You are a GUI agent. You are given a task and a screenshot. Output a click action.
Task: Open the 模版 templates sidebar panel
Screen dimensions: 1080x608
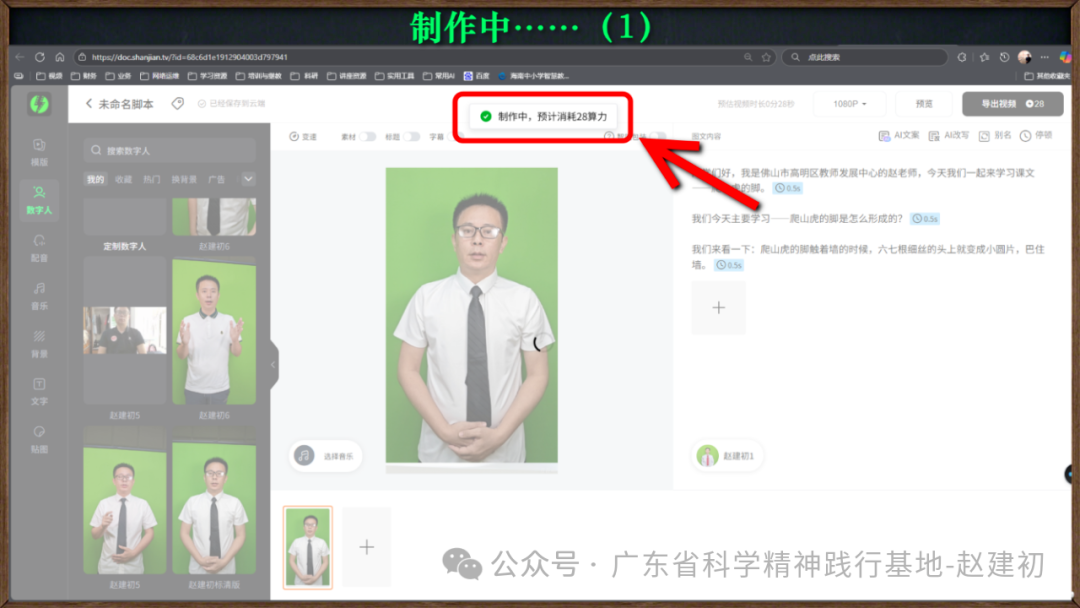pos(39,149)
